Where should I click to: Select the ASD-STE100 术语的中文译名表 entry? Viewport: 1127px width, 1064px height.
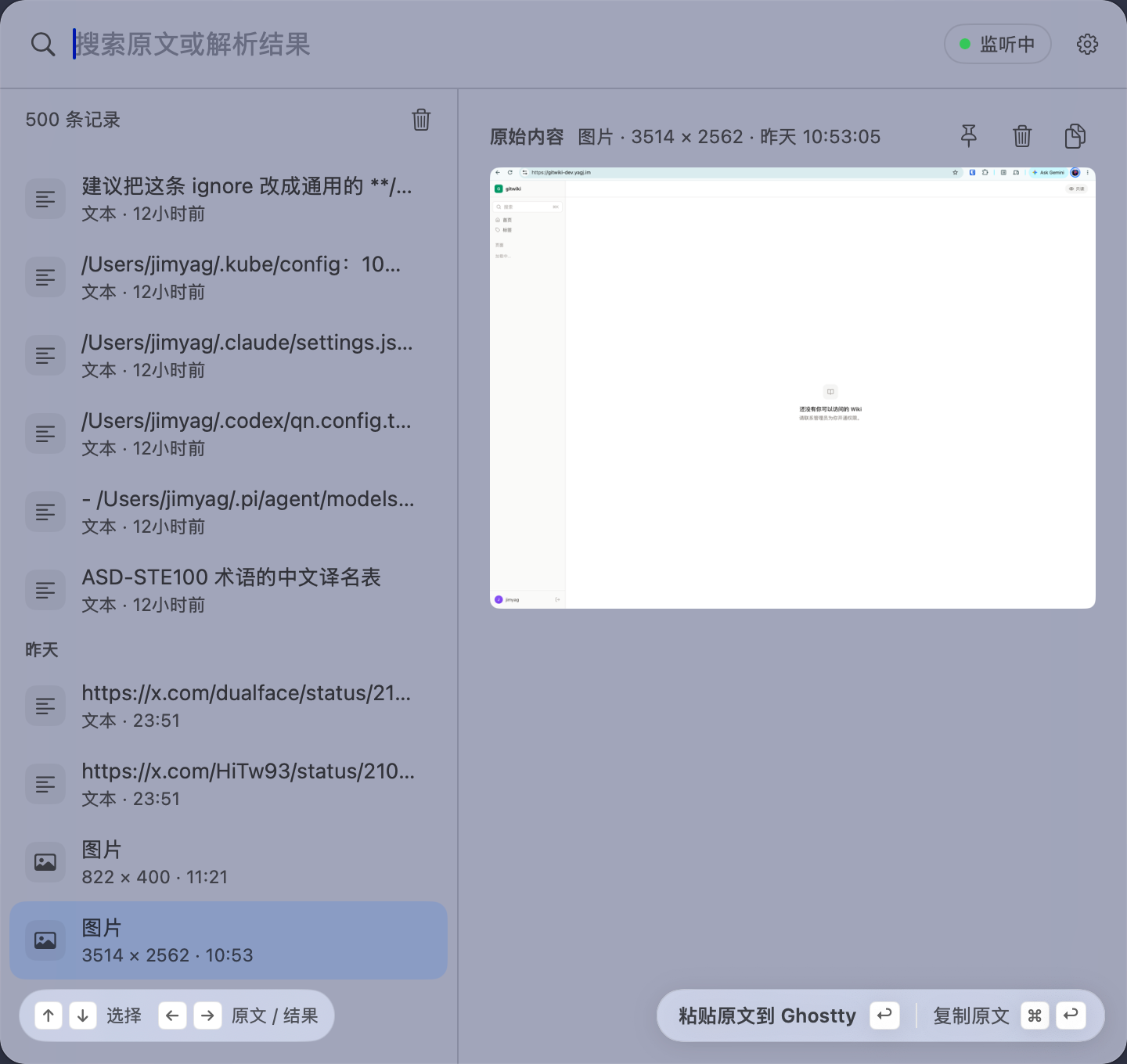tap(229, 590)
